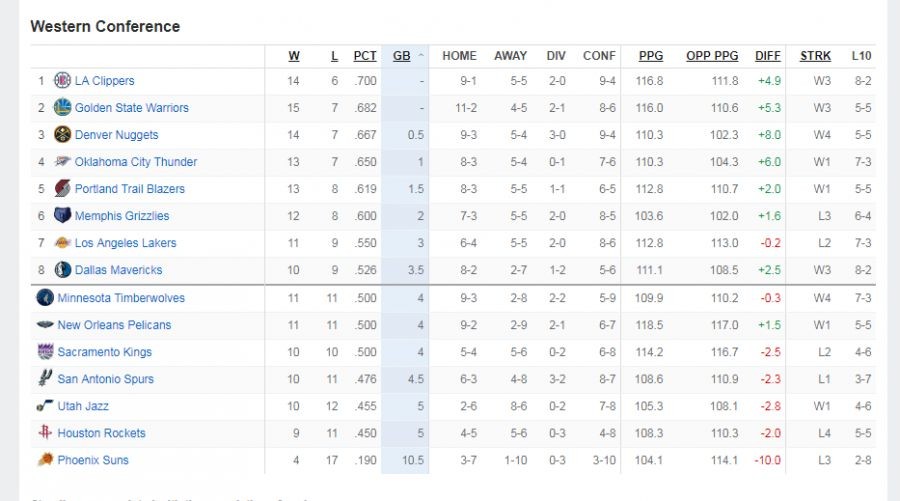Sort by STRK column header
This screenshot has width=900, height=501.
coord(815,56)
